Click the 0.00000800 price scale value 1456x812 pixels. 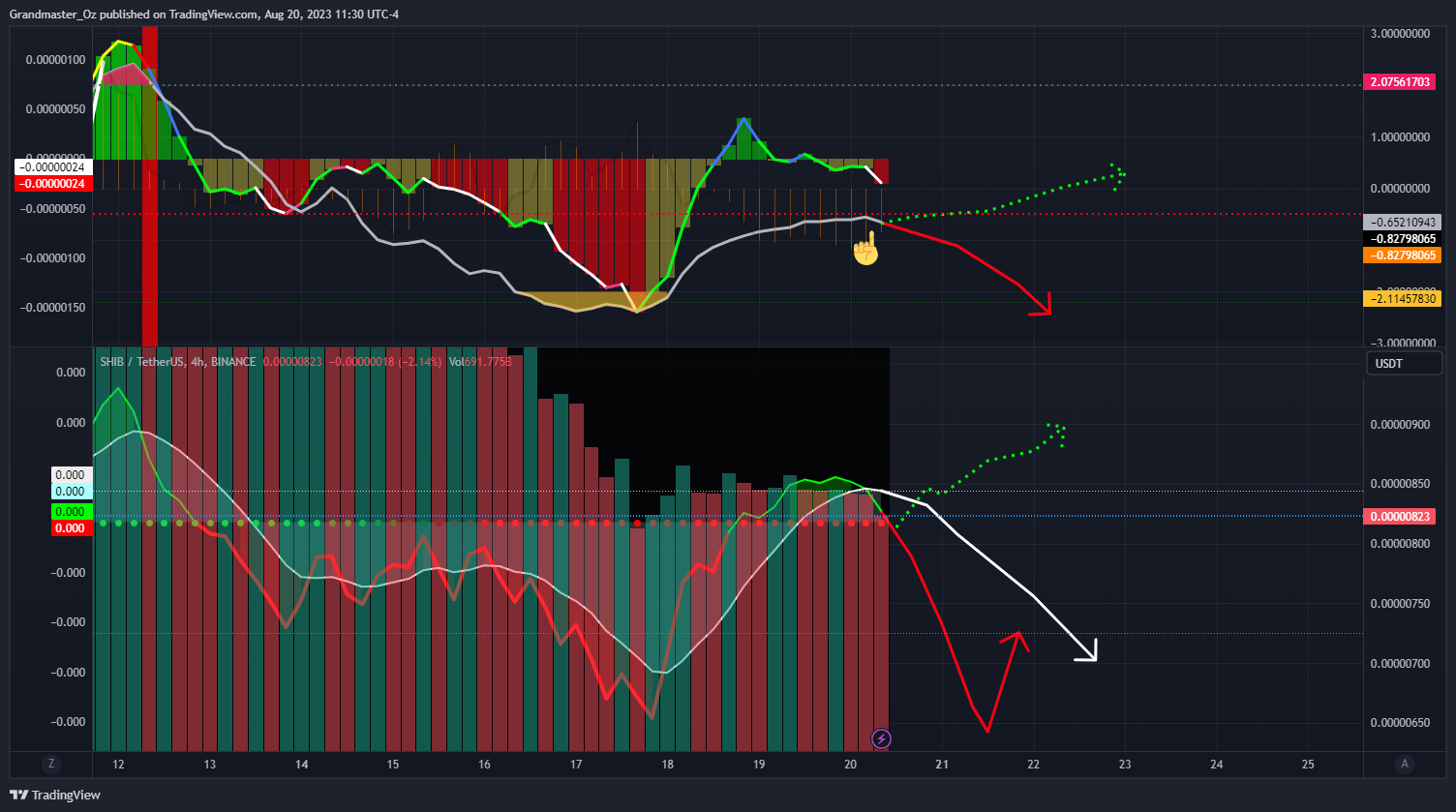[1400, 544]
